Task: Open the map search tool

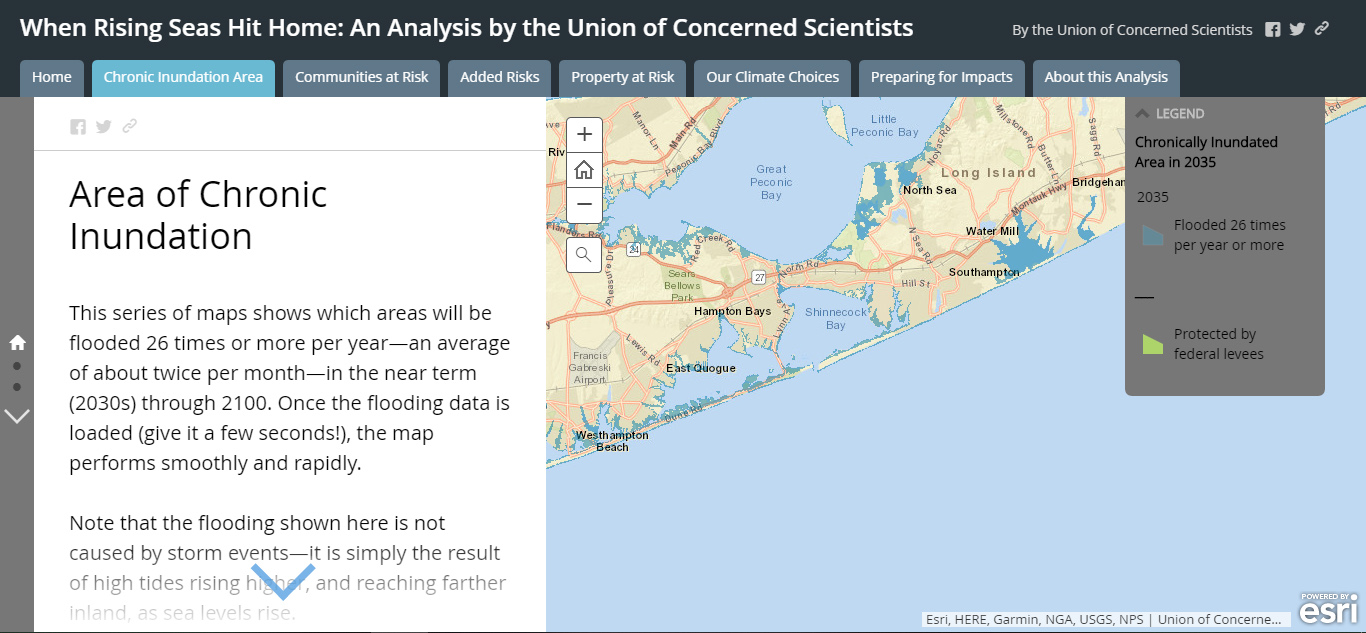Action: 584,255
